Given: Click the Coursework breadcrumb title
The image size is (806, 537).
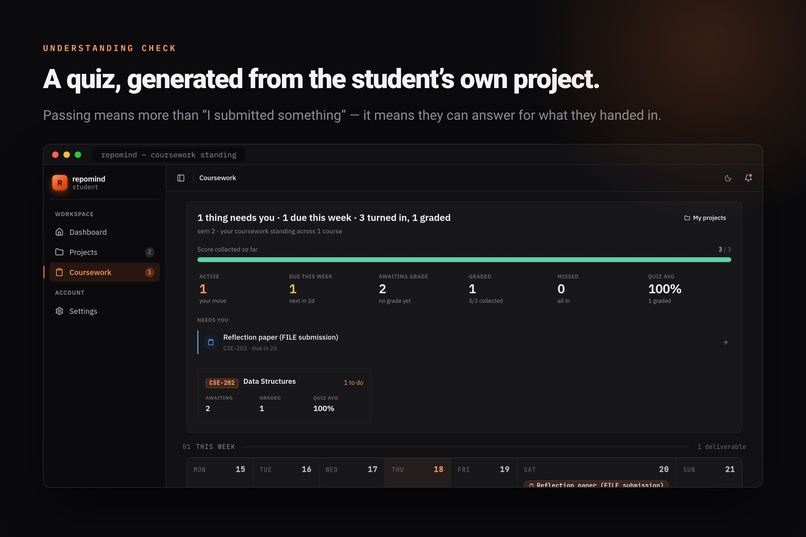Looking at the screenshot, I should tap(217, 178).
